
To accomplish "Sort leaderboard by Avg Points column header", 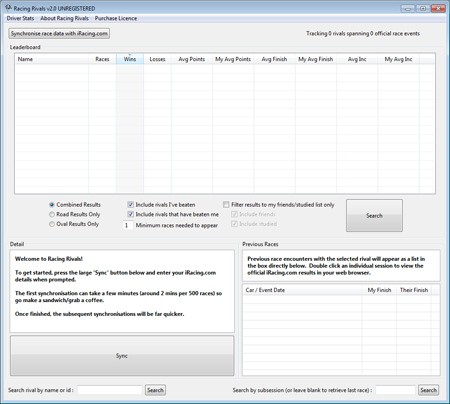I will point(192,59).
